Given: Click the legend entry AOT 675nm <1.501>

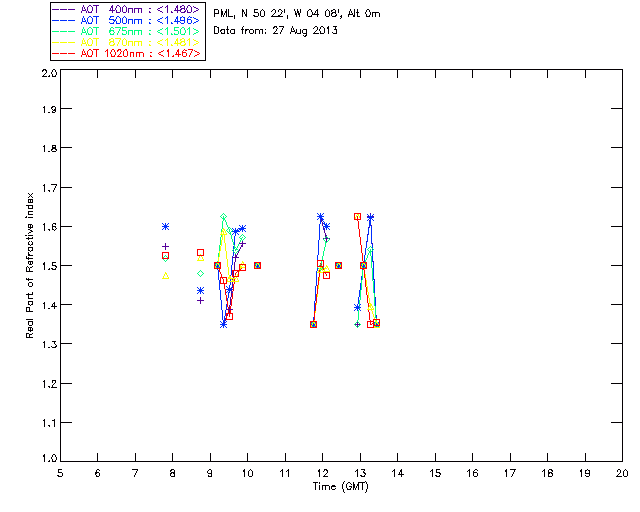Looking at the screenshot, I should point(127,31).
